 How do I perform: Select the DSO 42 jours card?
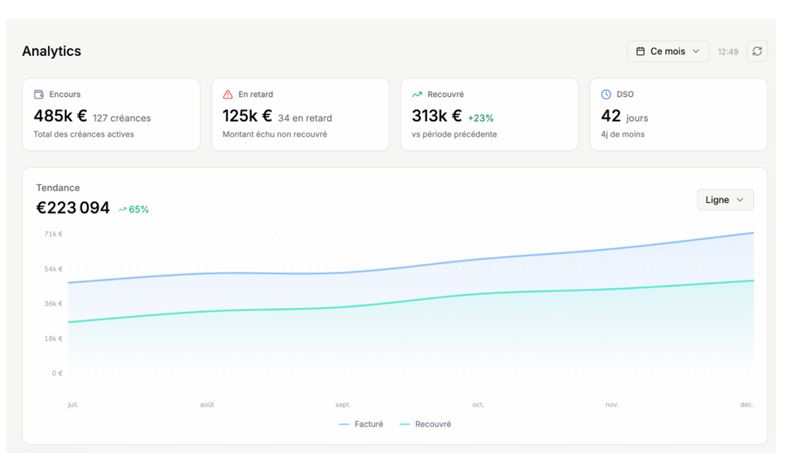[678, 114]
